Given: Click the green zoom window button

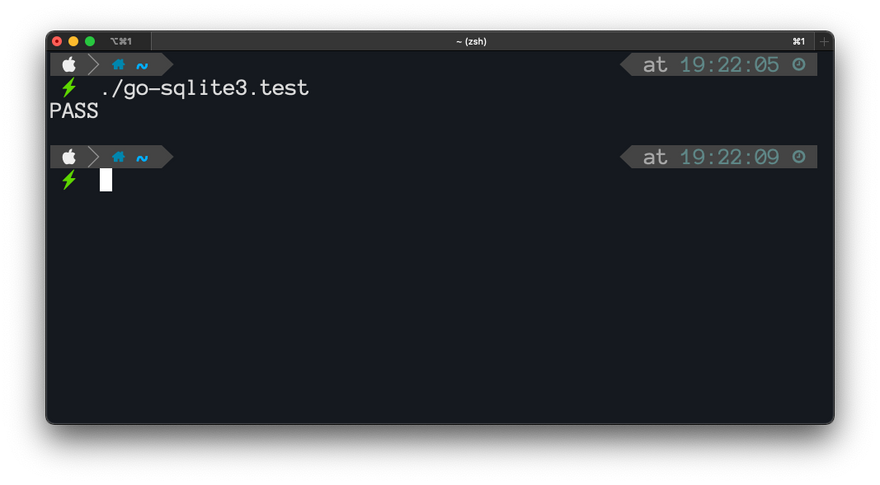Looking at the screenshot, I should click(x=90, y=41).
